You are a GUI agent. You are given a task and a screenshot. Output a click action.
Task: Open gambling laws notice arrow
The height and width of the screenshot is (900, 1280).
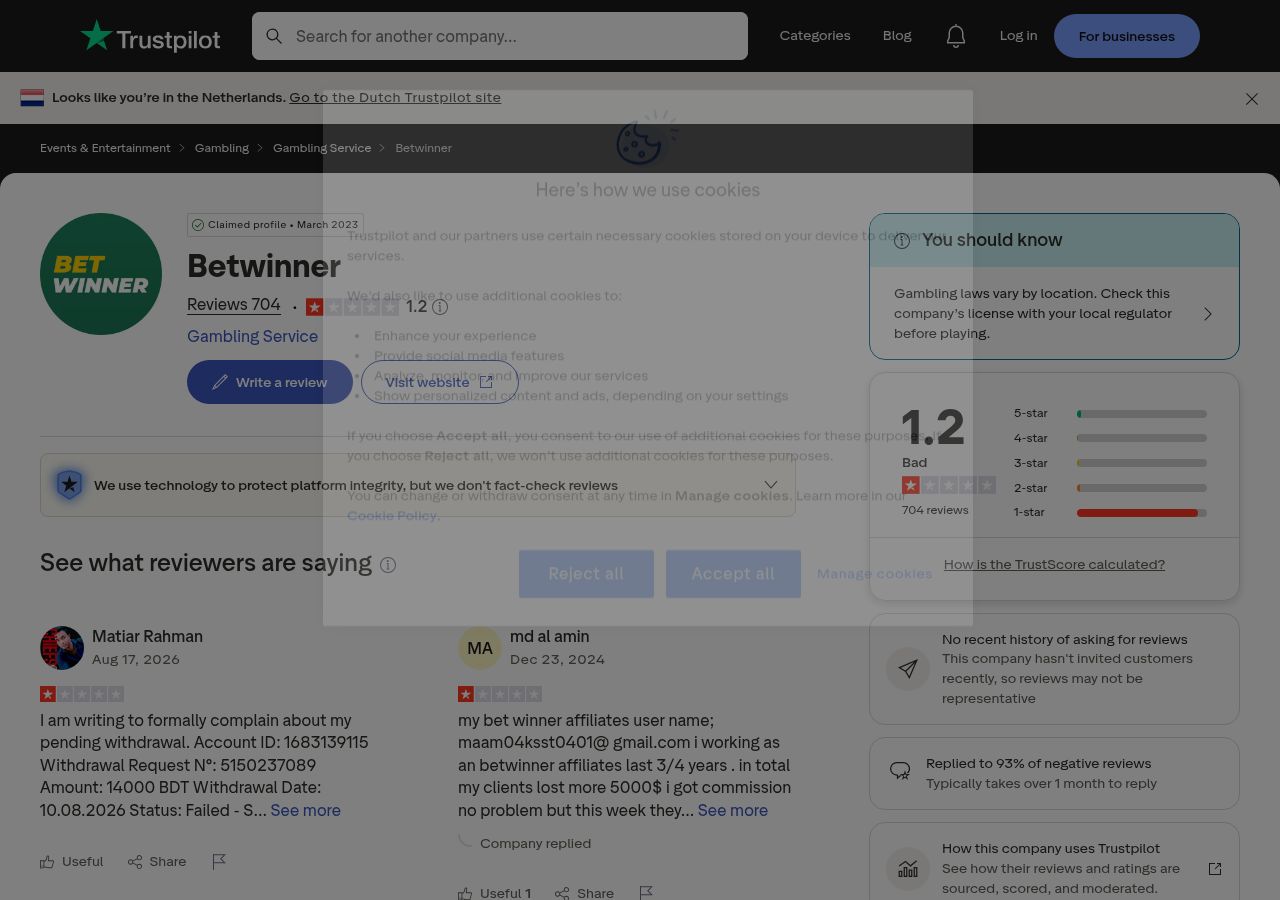[x=1208, y=314]
